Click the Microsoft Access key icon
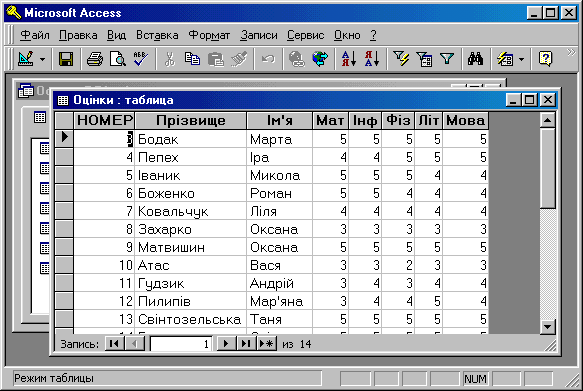Viewport: 583px width, 391px height. (x=14, y=13)
